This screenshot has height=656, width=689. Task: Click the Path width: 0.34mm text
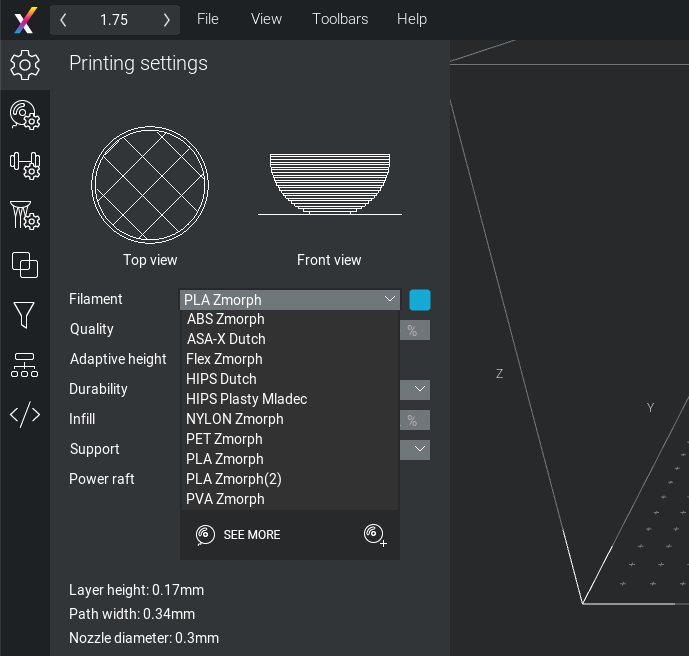click(x=132, y=614)
